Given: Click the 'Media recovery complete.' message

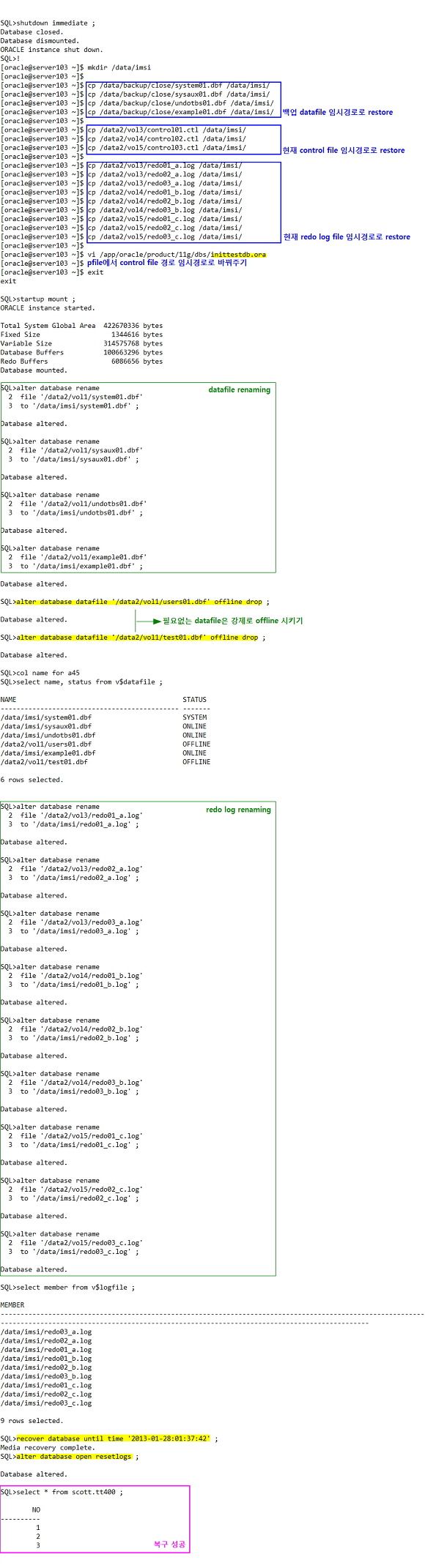Looking at the screenshot, I should point(48,1447).
